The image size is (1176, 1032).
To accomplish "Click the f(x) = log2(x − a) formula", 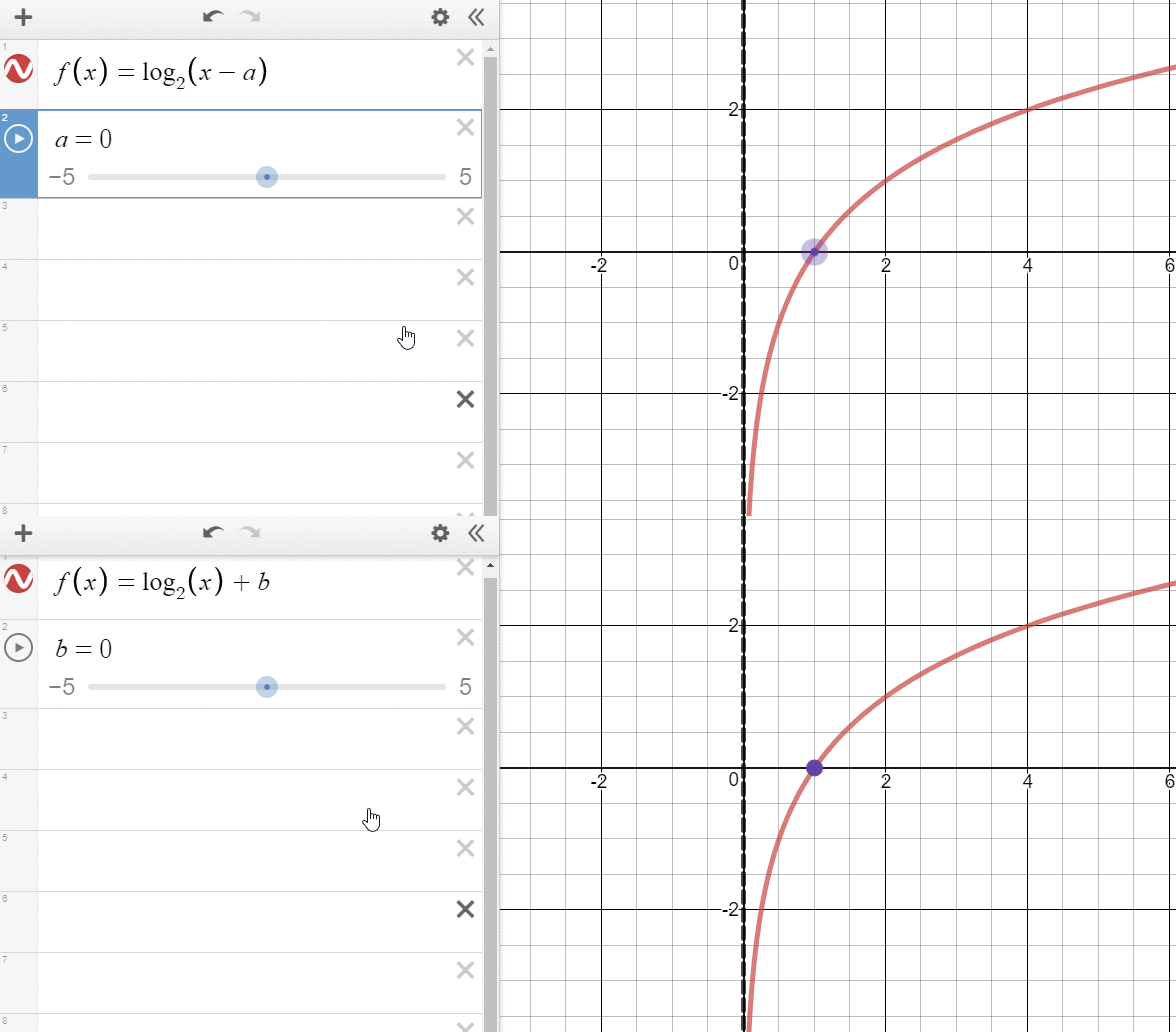I will tap(160, 73).
